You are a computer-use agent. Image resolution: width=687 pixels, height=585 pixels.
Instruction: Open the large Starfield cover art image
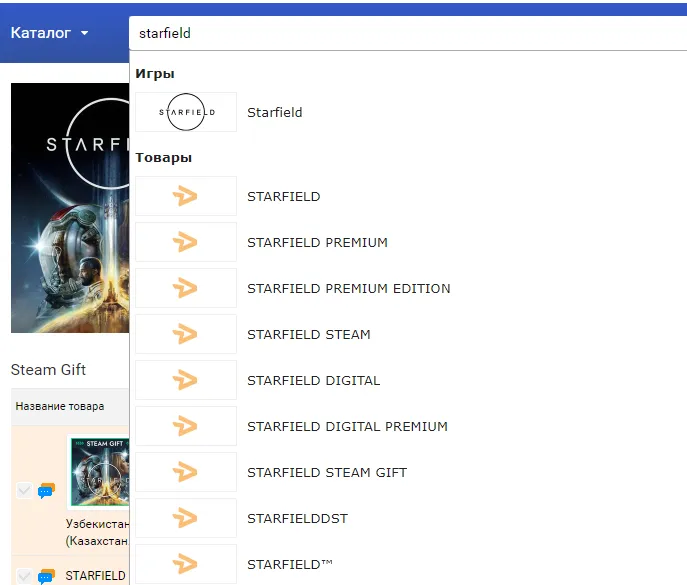click(70, 208)
